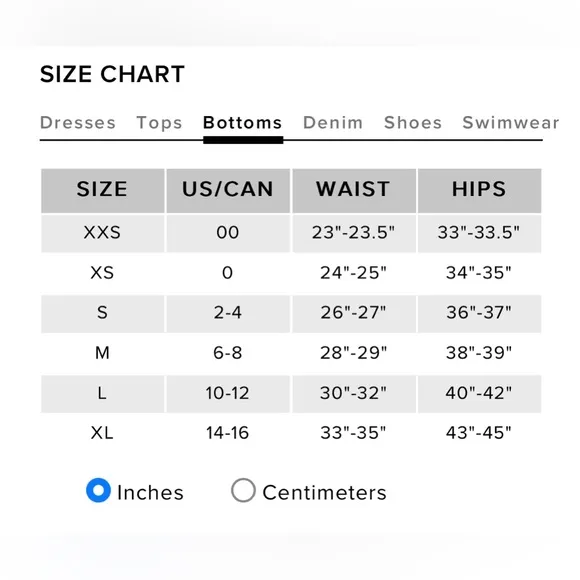Click the XS size cell
Screen dimensions: 580x580
102,273
